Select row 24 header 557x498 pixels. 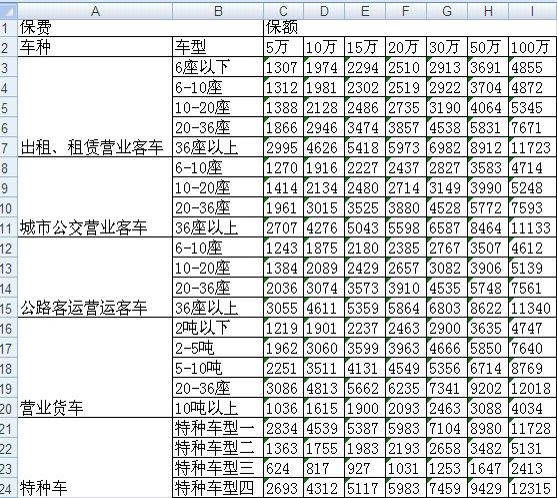9,488
